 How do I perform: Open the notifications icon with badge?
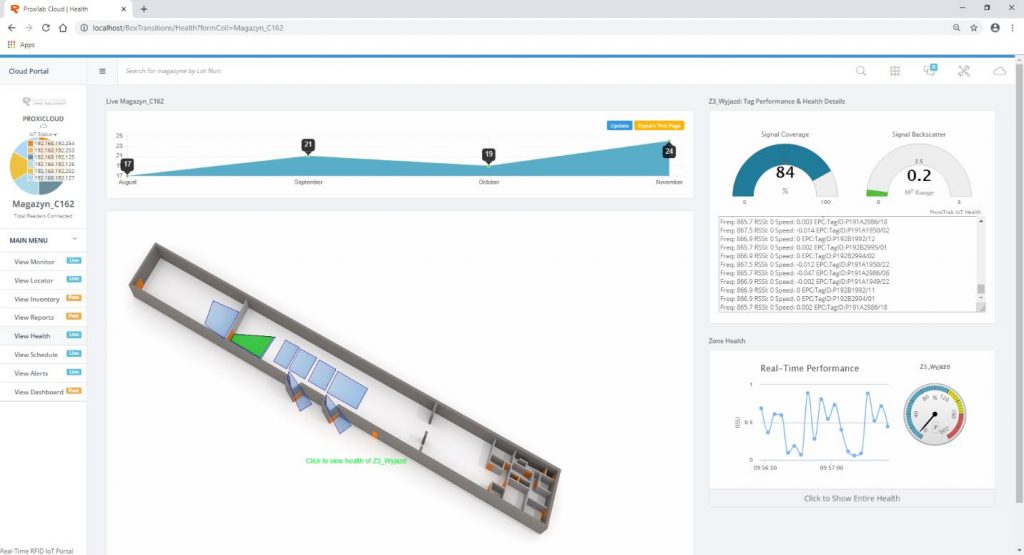(929, 71)
